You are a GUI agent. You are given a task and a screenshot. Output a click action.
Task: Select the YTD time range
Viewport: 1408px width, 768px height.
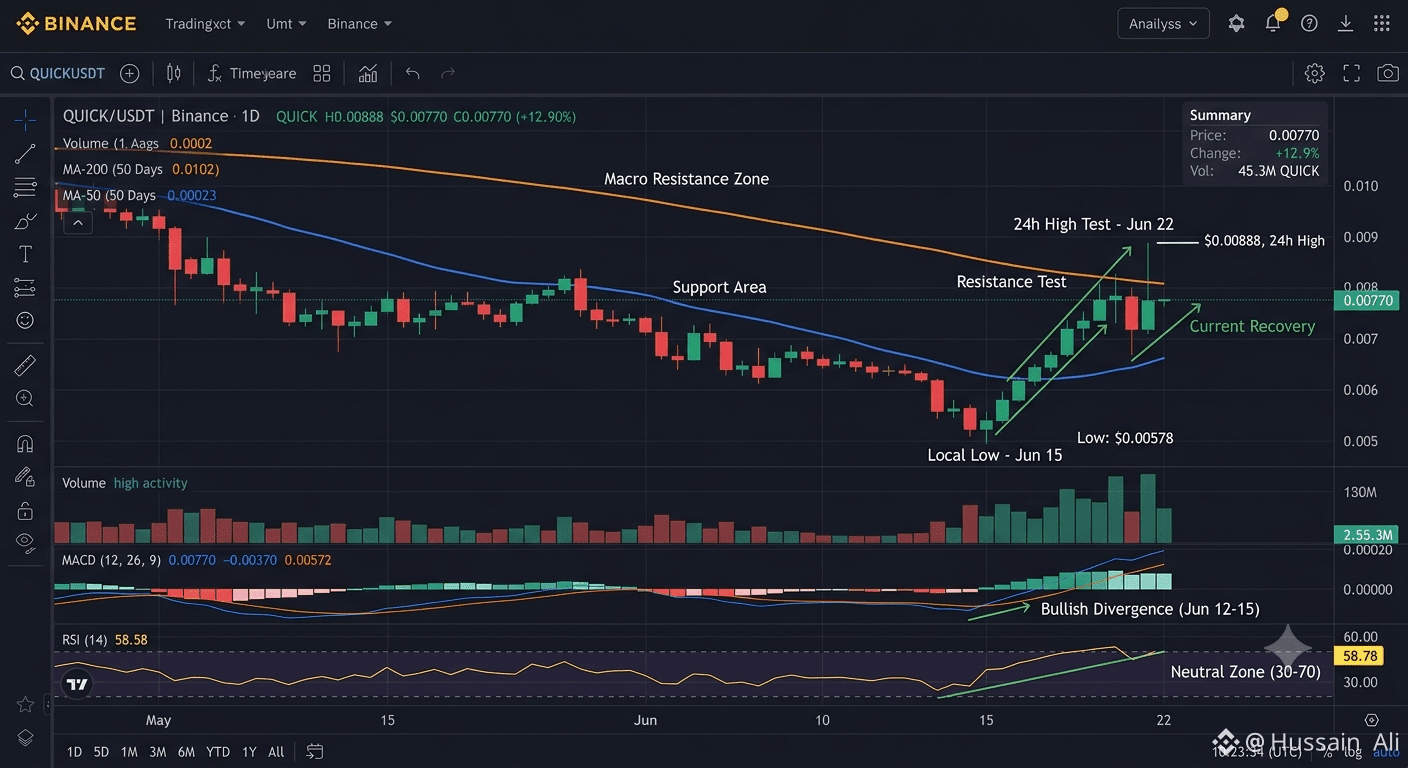click(218, 751)
